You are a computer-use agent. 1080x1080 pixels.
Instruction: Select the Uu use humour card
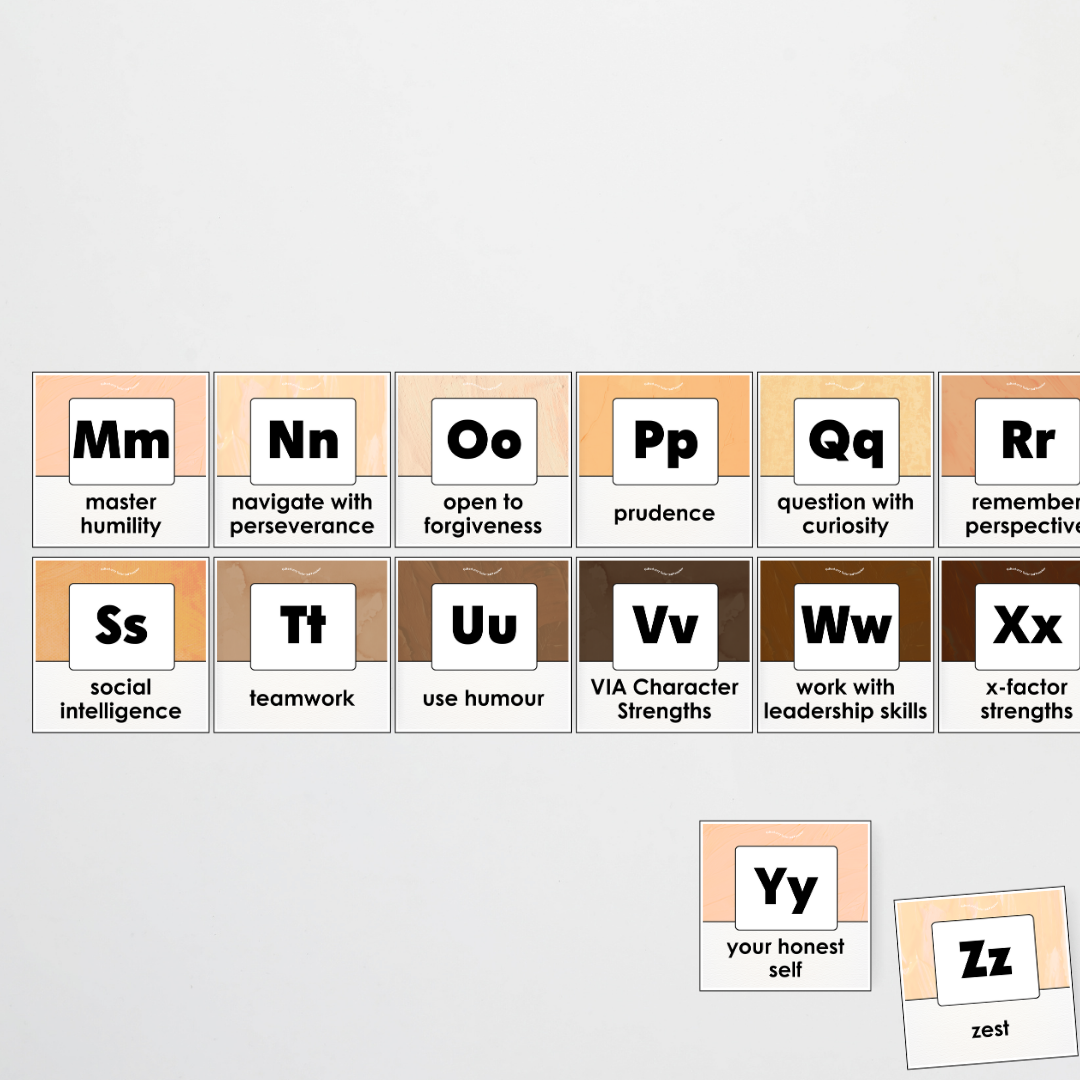(x=483, y=643)
